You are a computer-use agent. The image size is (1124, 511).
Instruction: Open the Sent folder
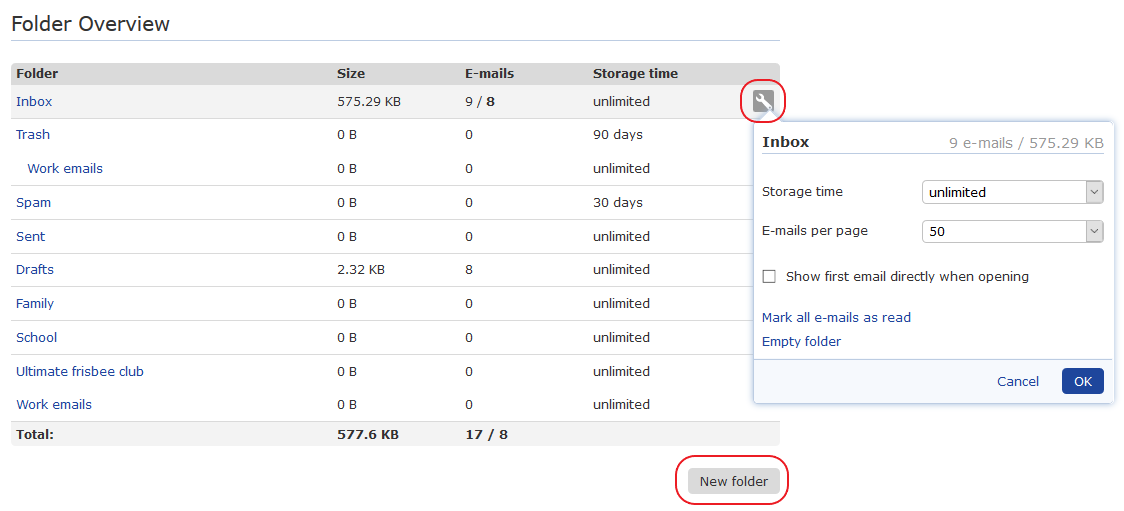(30, 237)
